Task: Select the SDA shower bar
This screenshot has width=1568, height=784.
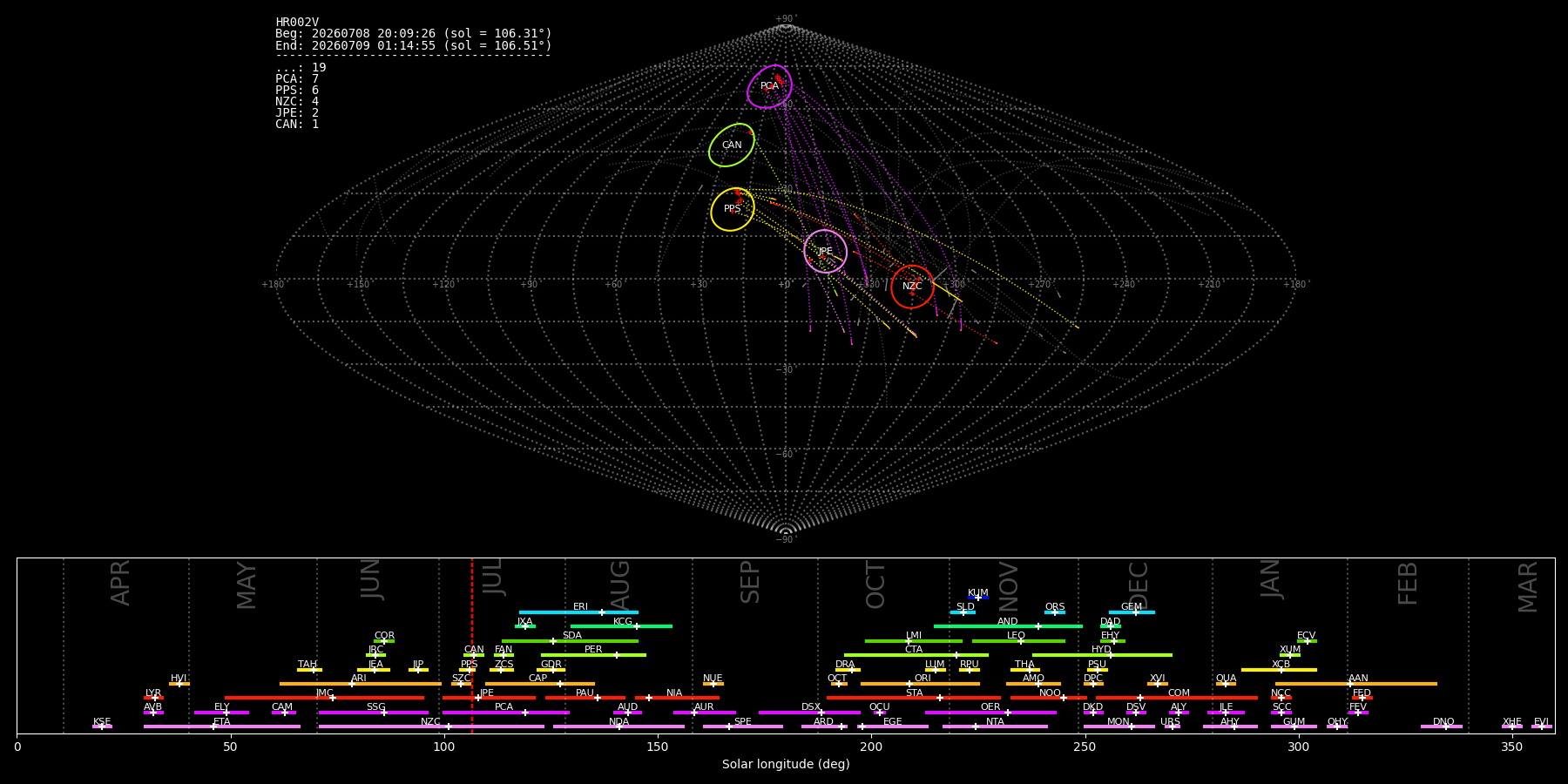Action: click(570, 641)
